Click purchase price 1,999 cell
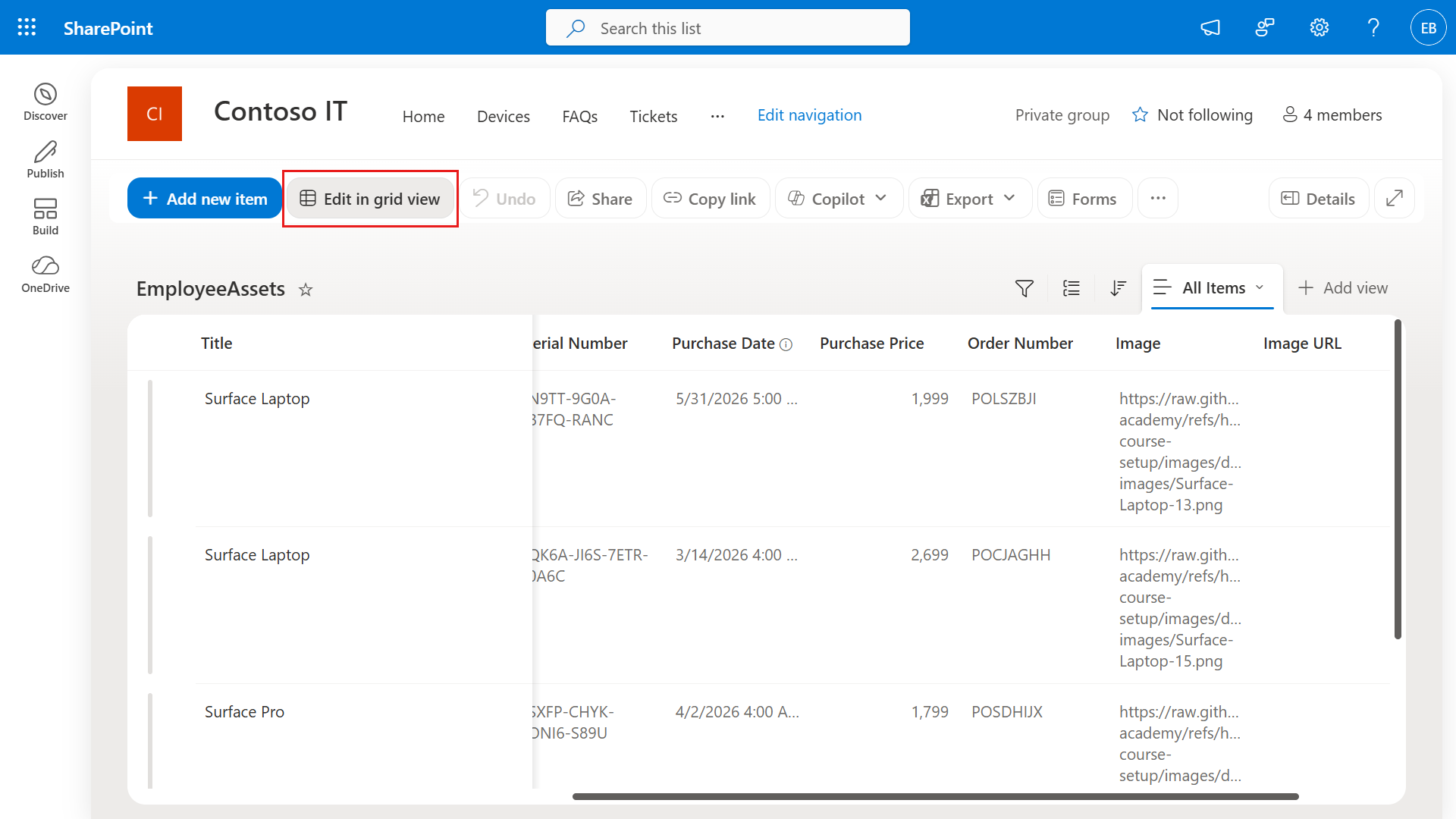This screenshot has width=1456, height=819. tap(930, 399)
